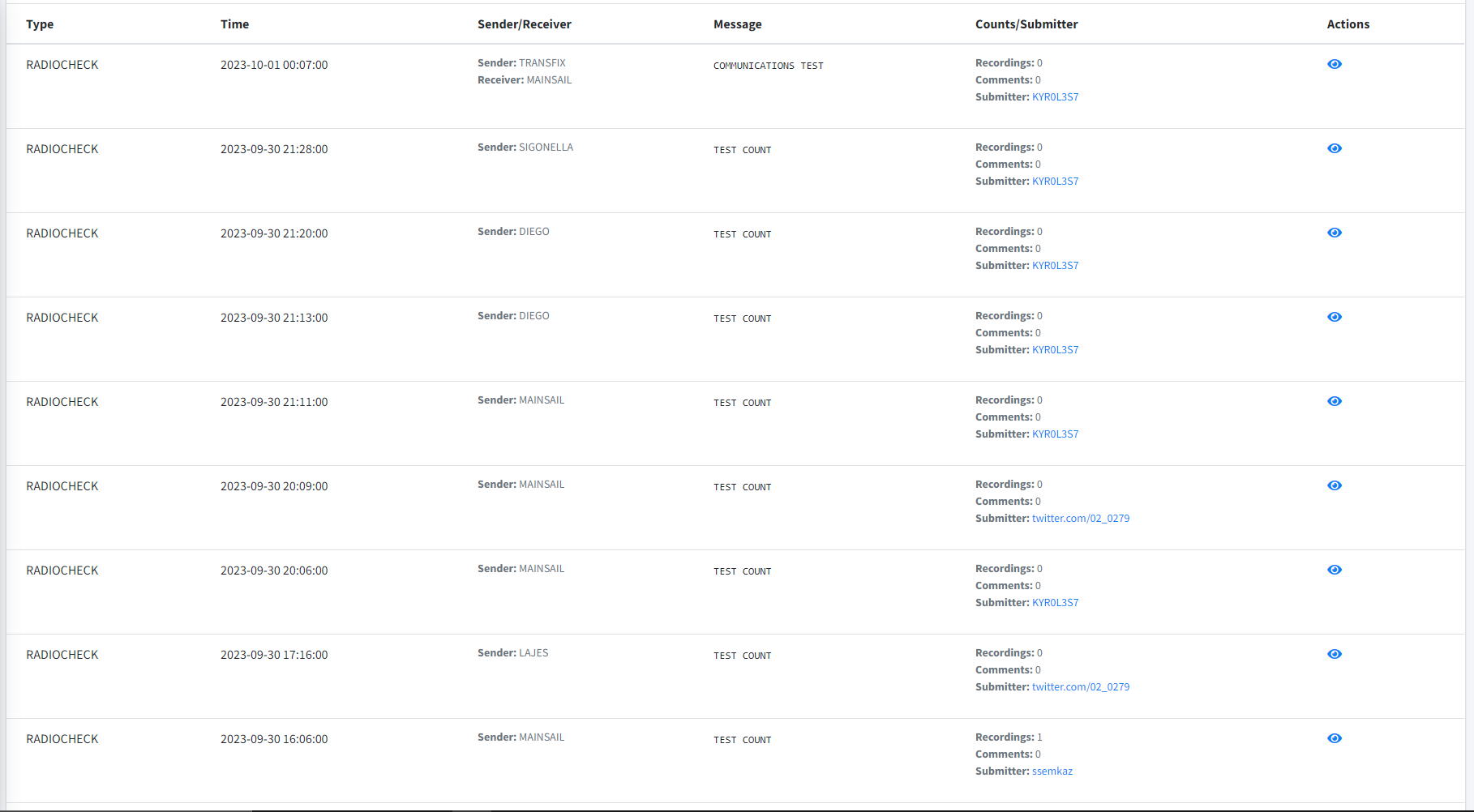This screenshot has width=1474, height=812.
Task: Click Recordings: 1 in the ssemkaz row
Action: click(1009, 737)
